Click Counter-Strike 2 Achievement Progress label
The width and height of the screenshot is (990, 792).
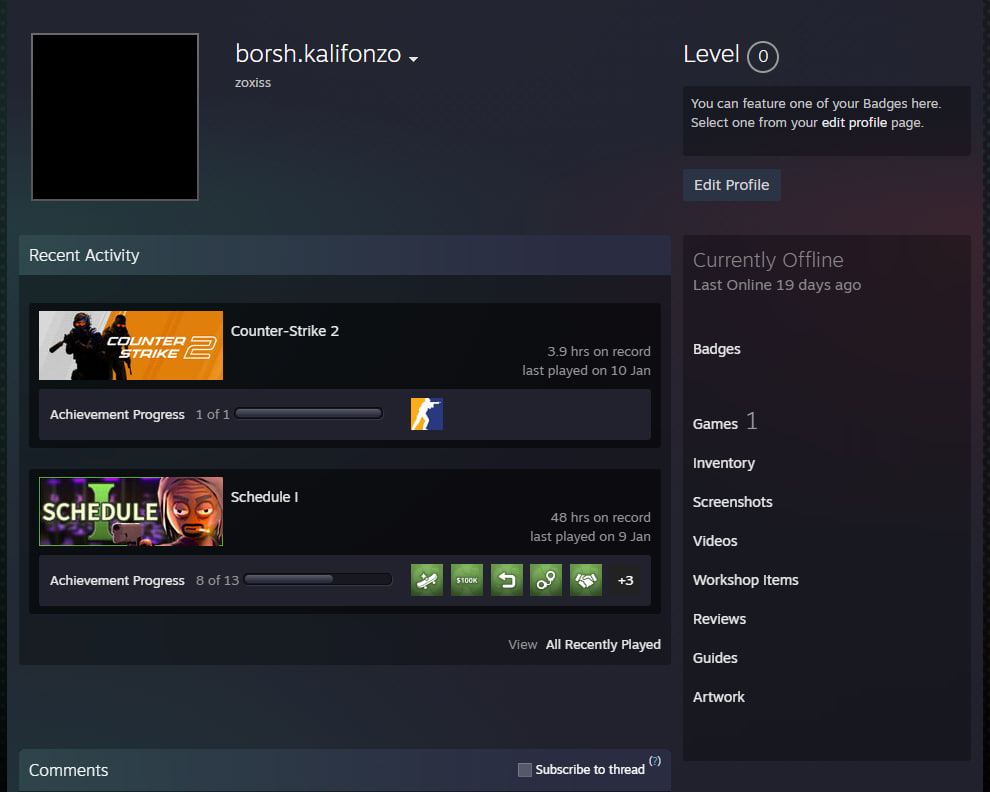[117, 415]
